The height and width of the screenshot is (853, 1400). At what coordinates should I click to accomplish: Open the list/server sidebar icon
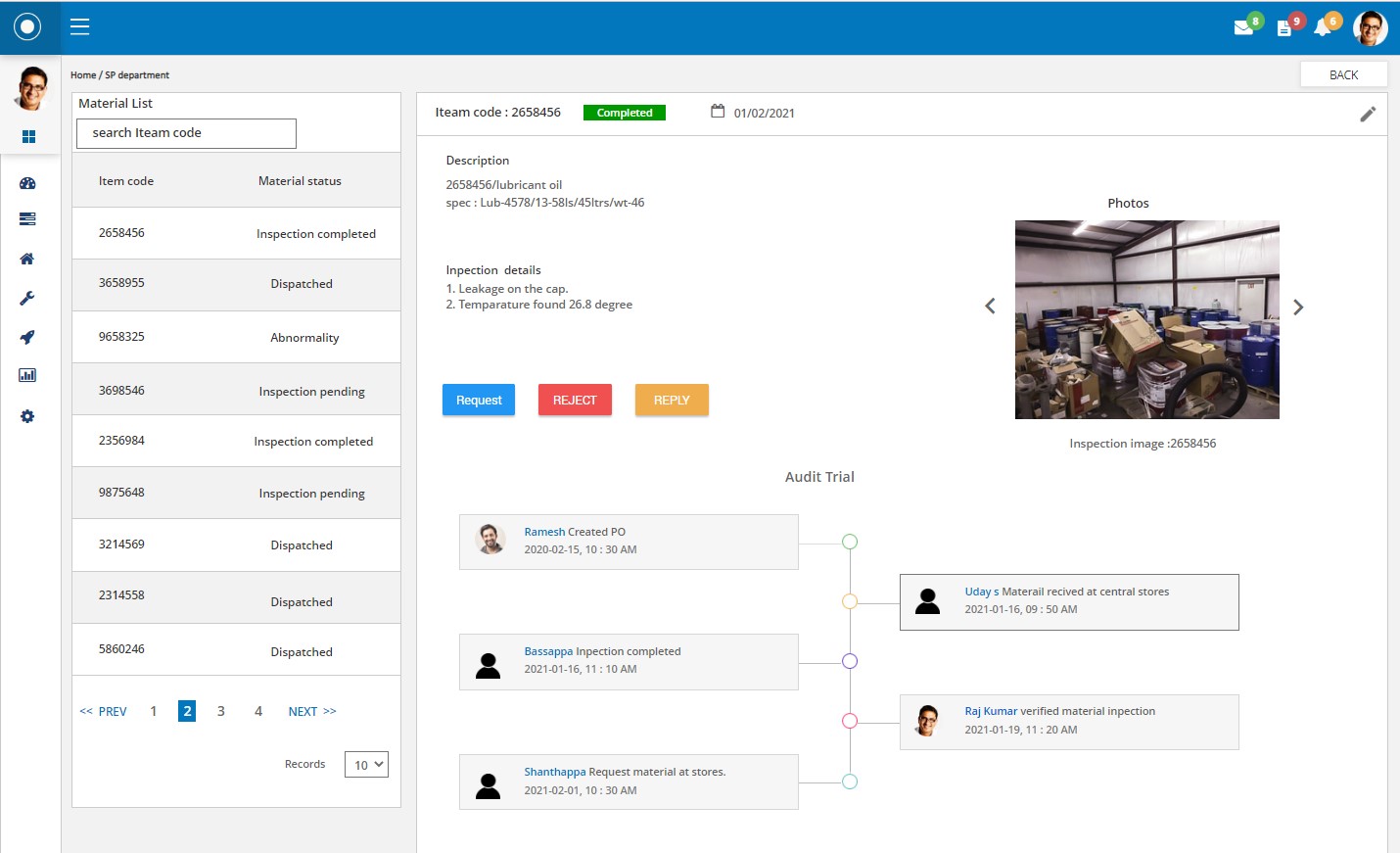click(x=27, y=218)
